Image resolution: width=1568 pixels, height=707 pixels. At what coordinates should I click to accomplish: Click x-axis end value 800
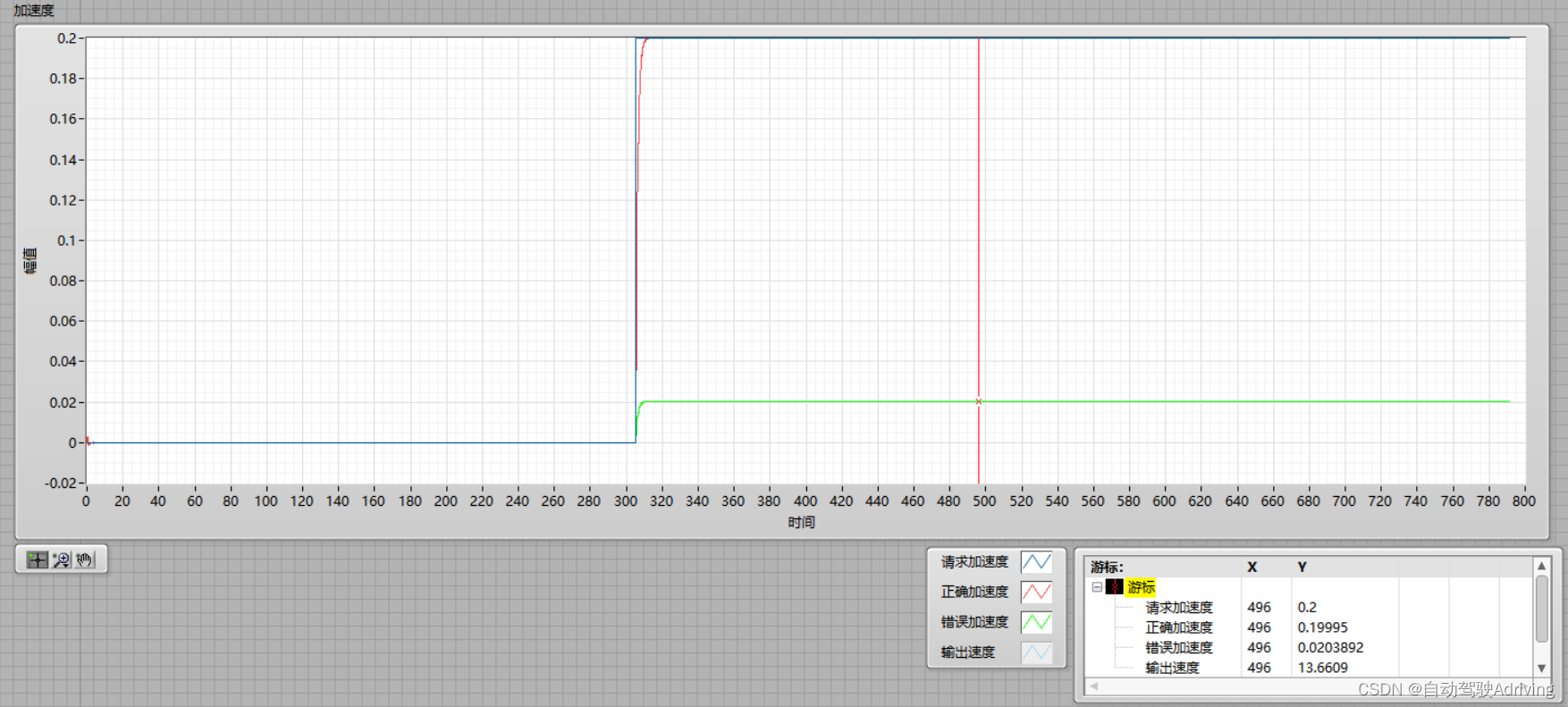point(1524,501)
